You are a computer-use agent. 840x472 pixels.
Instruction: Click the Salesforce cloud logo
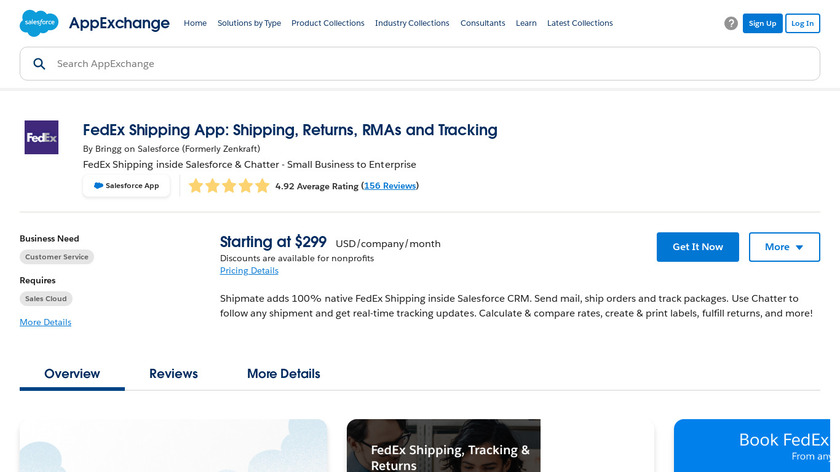click(39, 23)
